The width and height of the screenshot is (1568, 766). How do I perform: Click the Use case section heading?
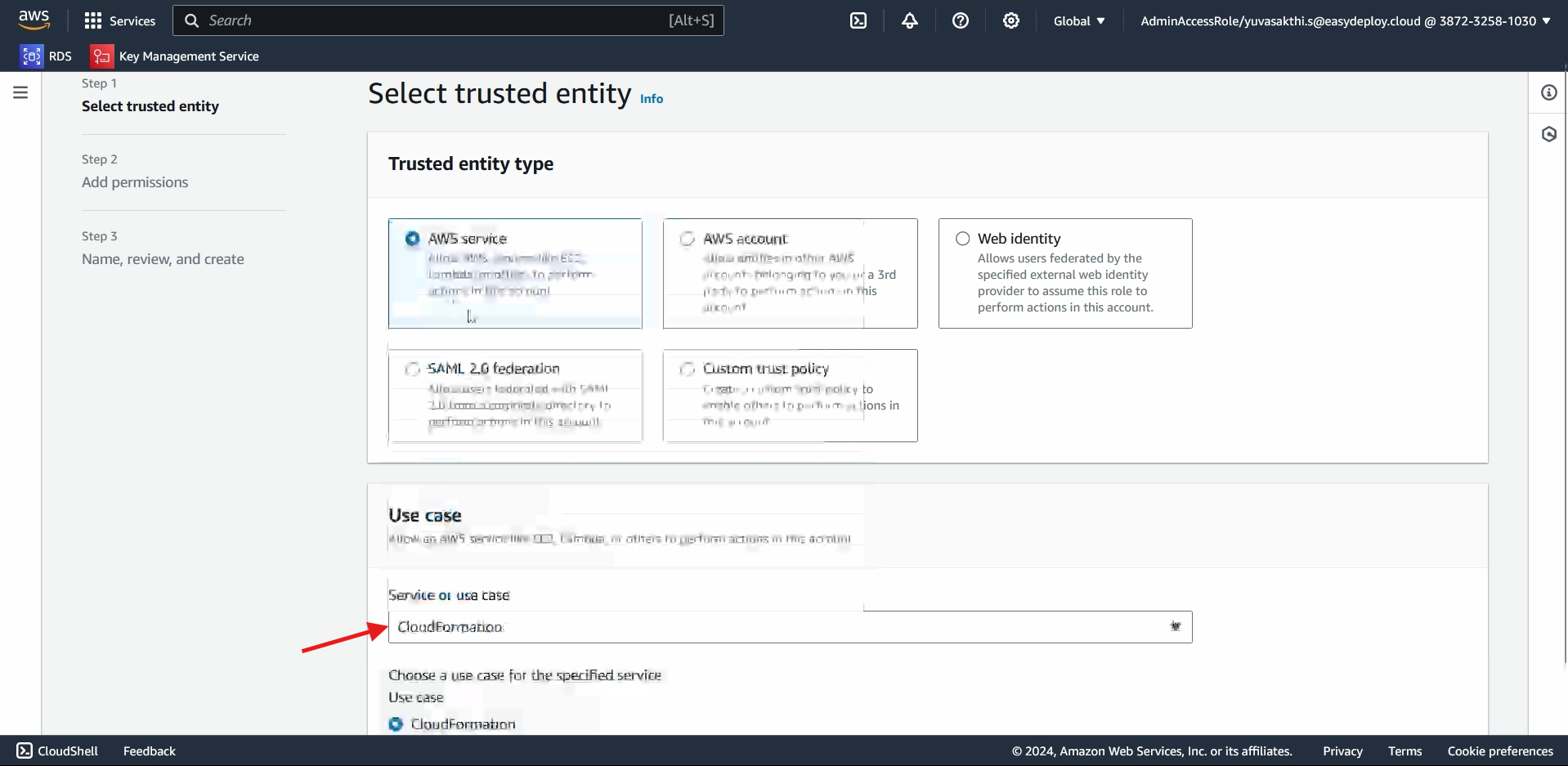click(x=425, y=515)
